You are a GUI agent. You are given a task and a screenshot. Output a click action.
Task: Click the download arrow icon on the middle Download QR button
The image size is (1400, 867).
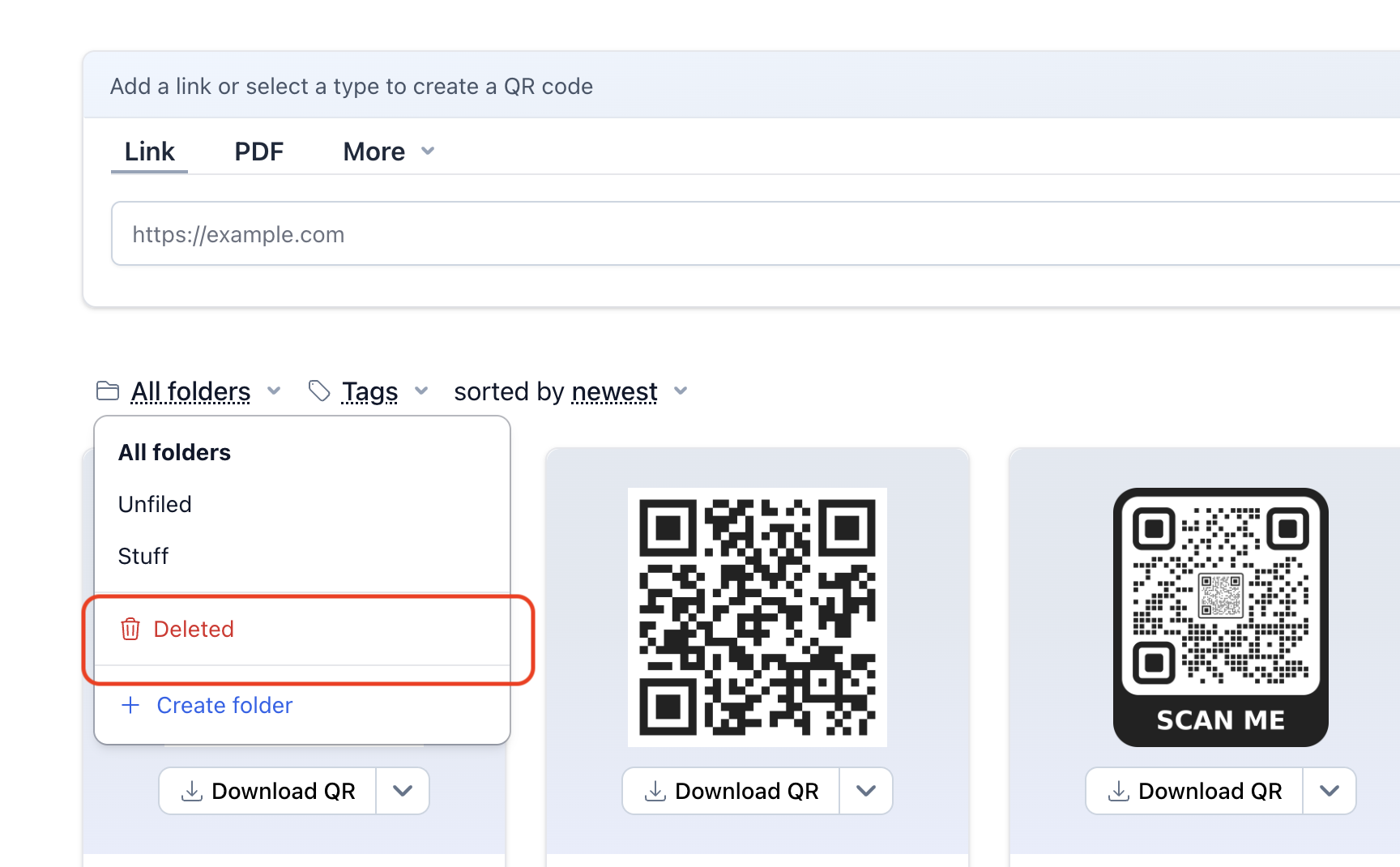tap(655, 791)
